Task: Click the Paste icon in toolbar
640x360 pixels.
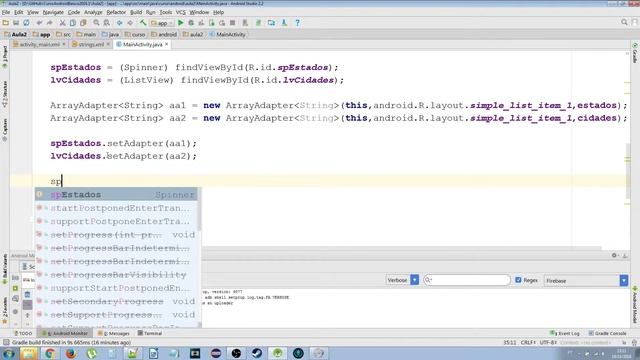Action: [x=83, y=23]
